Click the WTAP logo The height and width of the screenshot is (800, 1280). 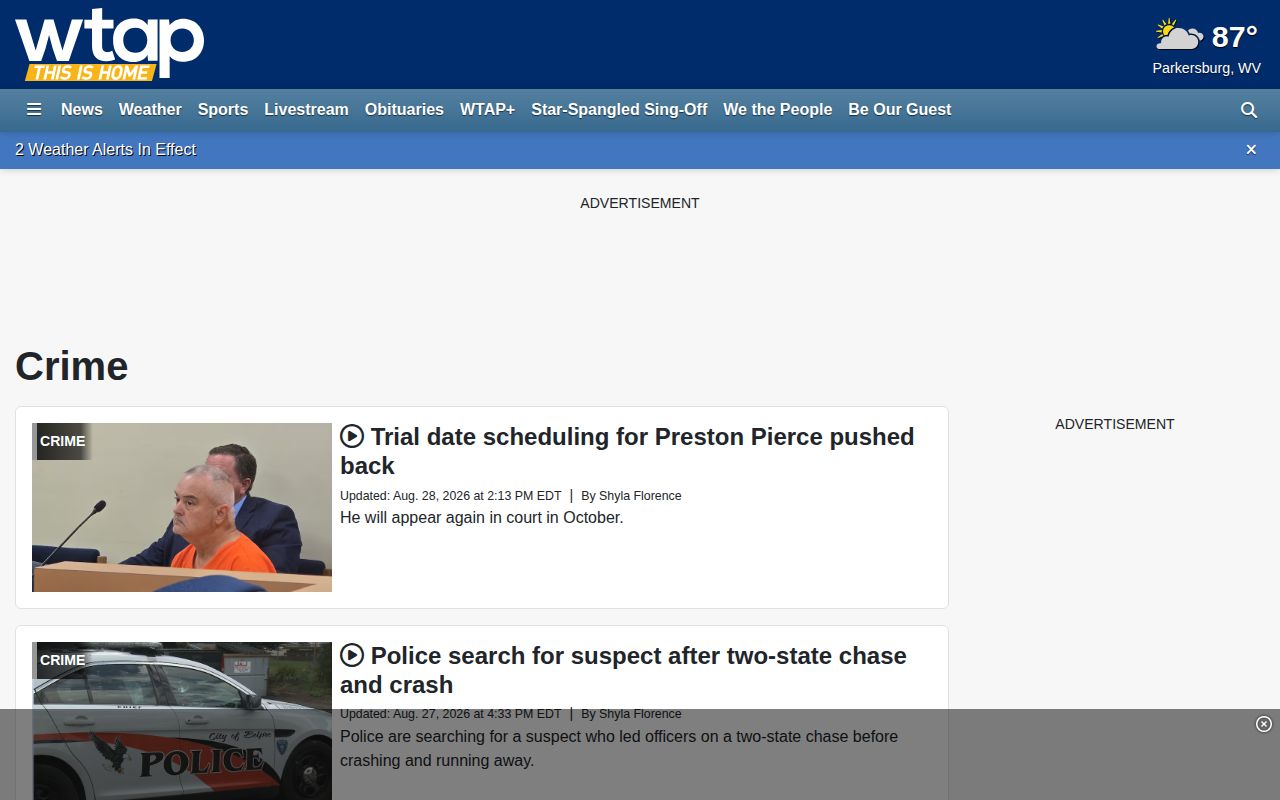coord(110,45)
